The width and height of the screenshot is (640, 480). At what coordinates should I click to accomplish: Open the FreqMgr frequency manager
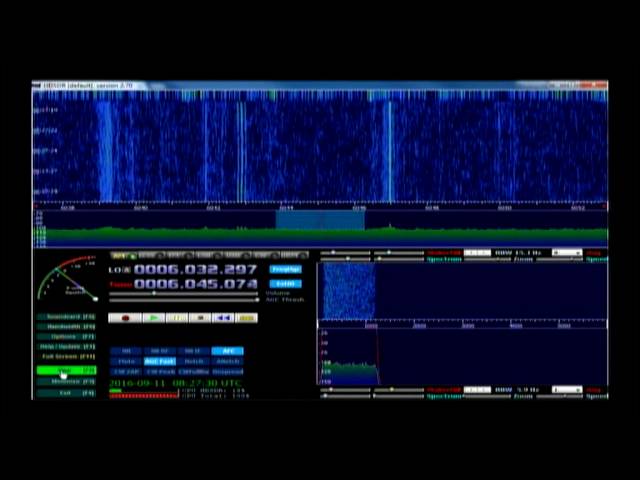point(286,269)
